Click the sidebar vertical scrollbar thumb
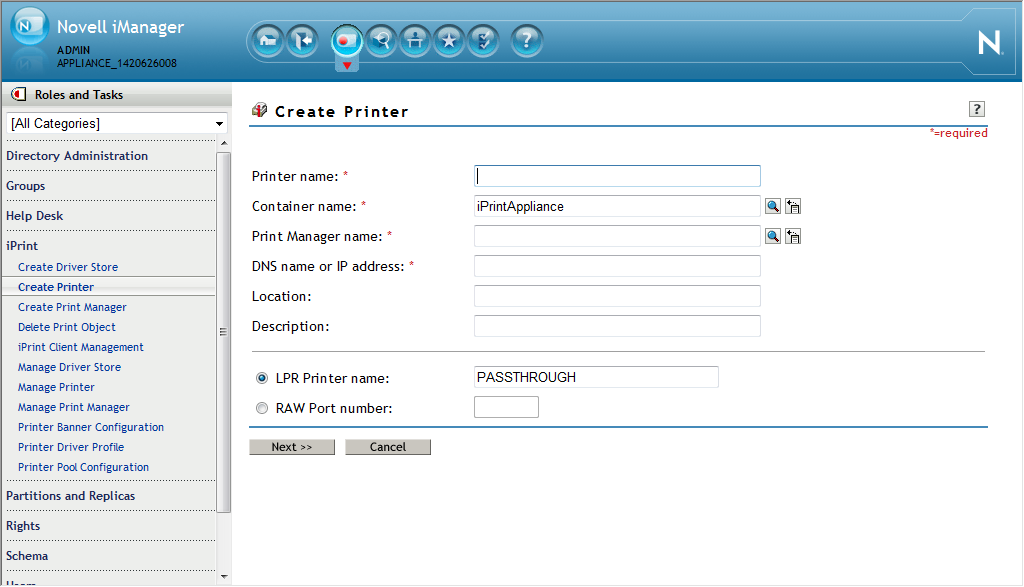 tap(223, 332)
